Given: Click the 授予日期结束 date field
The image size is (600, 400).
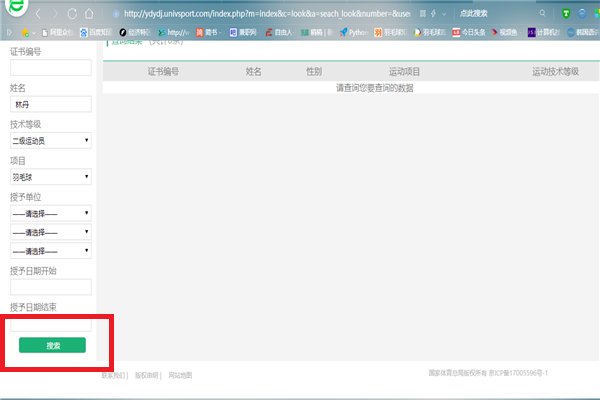Looking at the screenshot, I should tap(51, 325).
